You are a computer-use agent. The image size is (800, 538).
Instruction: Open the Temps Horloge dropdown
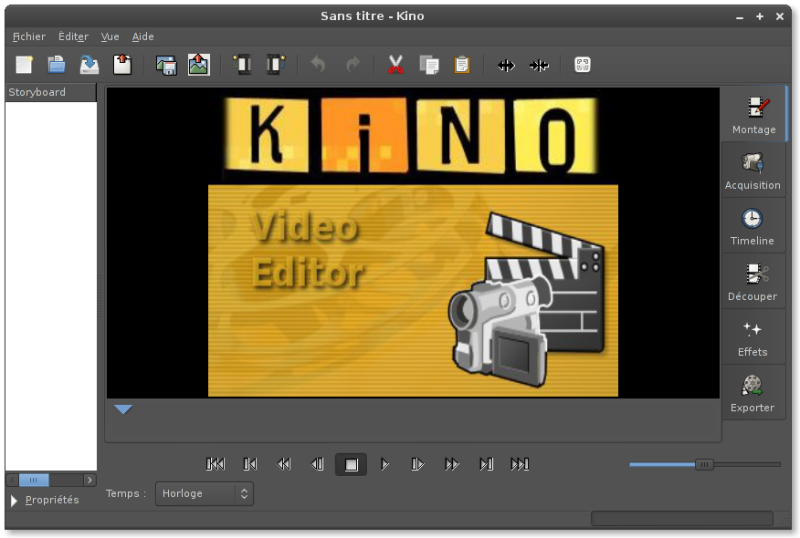[204, 493]
